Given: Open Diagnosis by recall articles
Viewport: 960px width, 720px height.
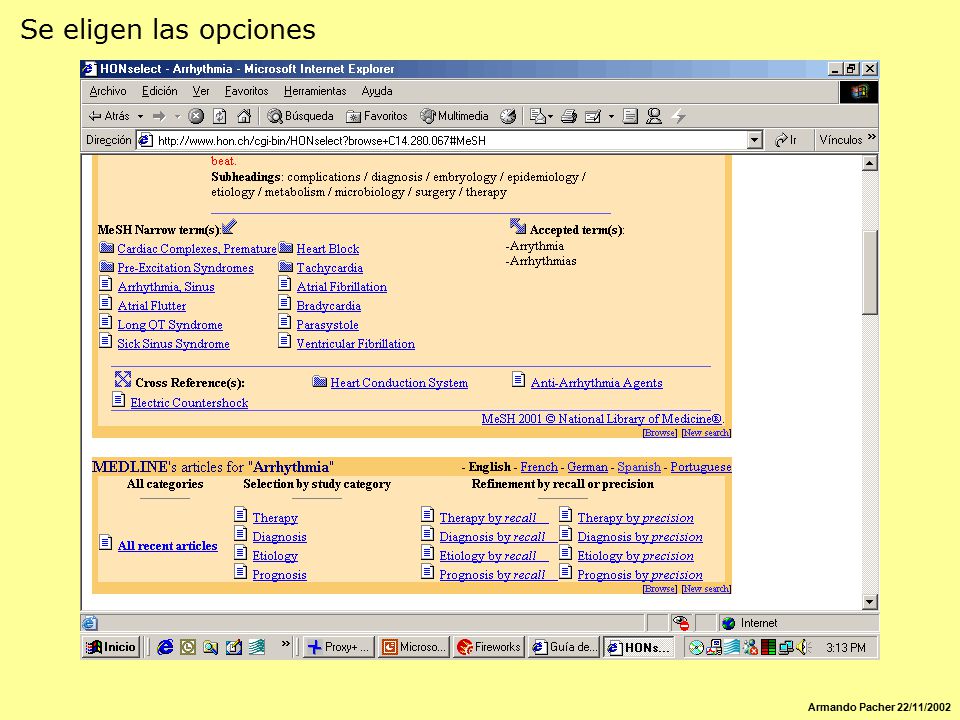Looking at the screenshot, I should click(492, 537).
